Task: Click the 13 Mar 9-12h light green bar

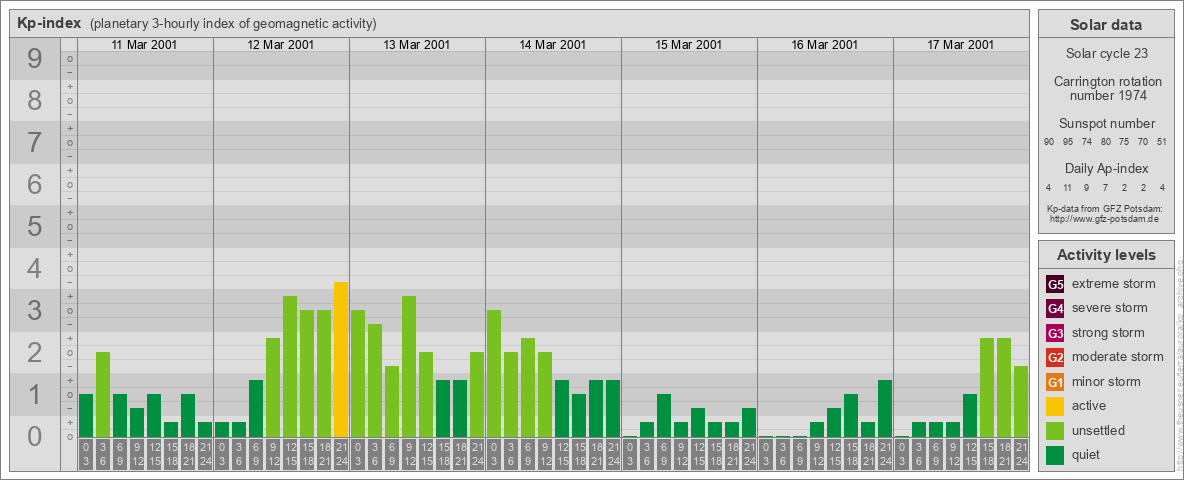Action: pyautogui.click(x=409, y=367)
